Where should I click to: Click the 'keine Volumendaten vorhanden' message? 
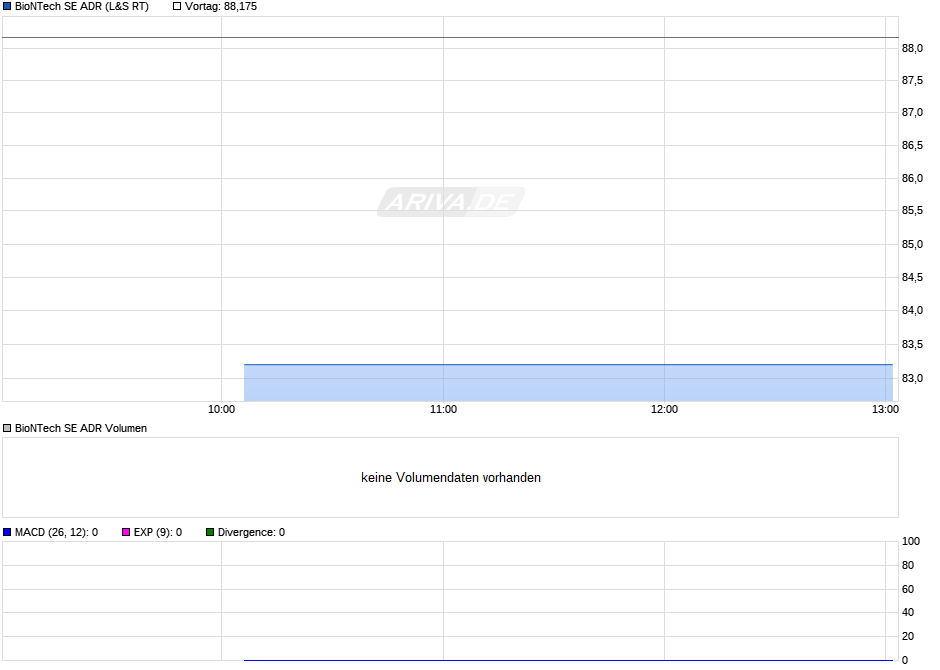click(451, 478)
